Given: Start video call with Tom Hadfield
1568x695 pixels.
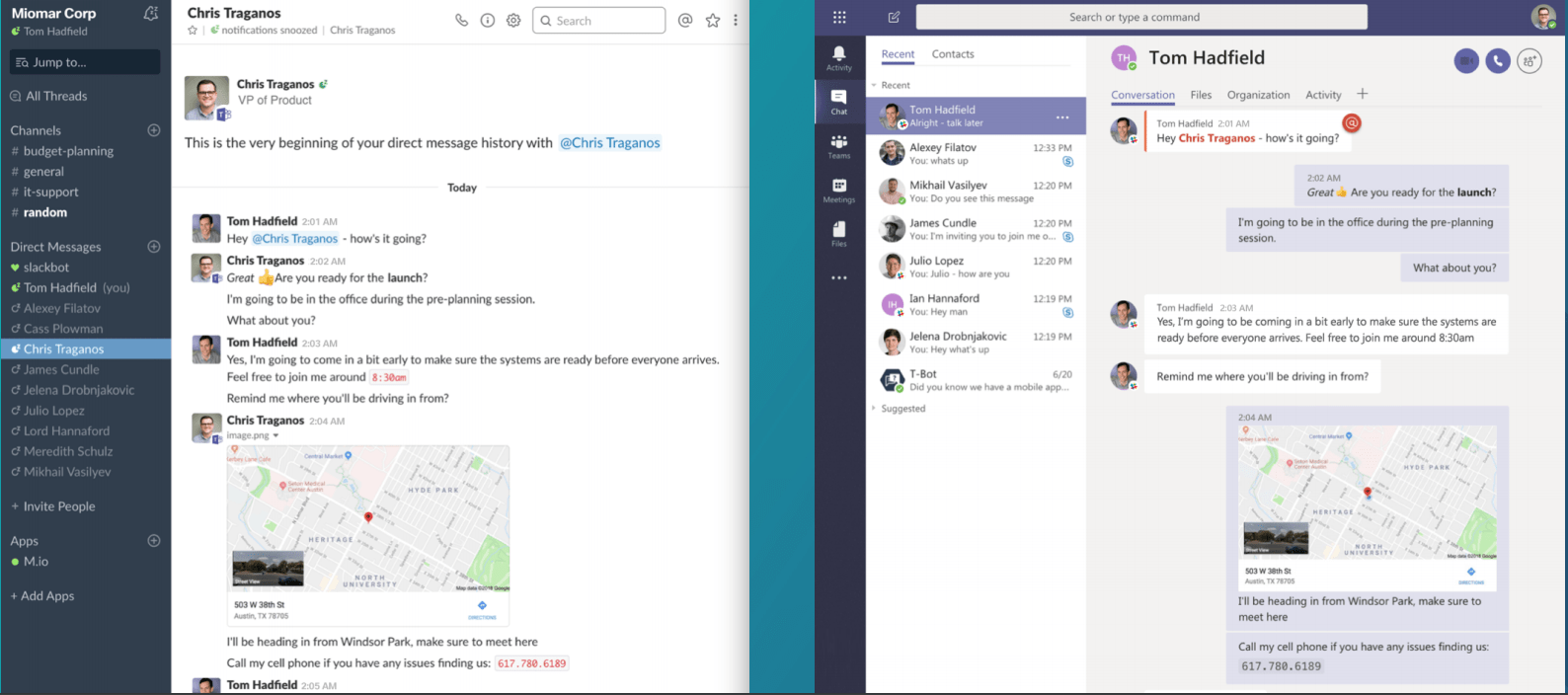Looking at the screenshot, I should 1467,61.
